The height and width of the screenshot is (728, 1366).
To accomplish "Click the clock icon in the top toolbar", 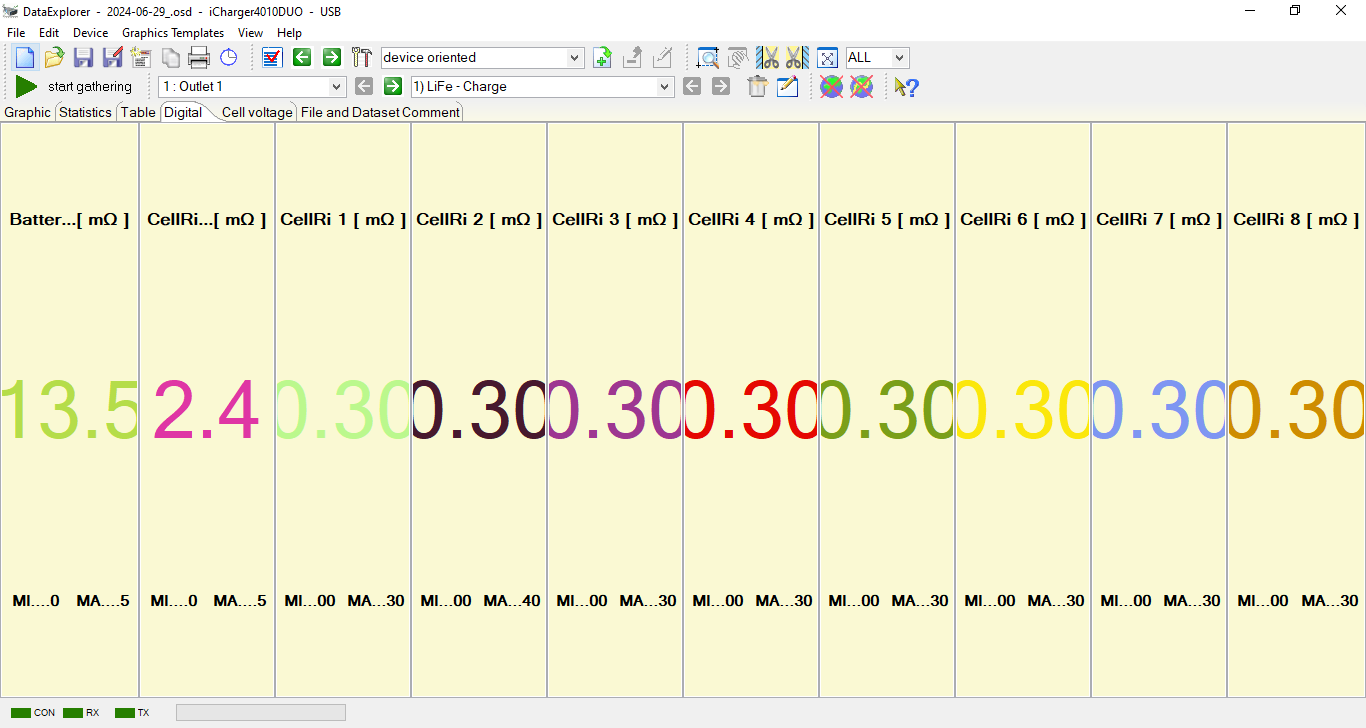I will (229, 58).
